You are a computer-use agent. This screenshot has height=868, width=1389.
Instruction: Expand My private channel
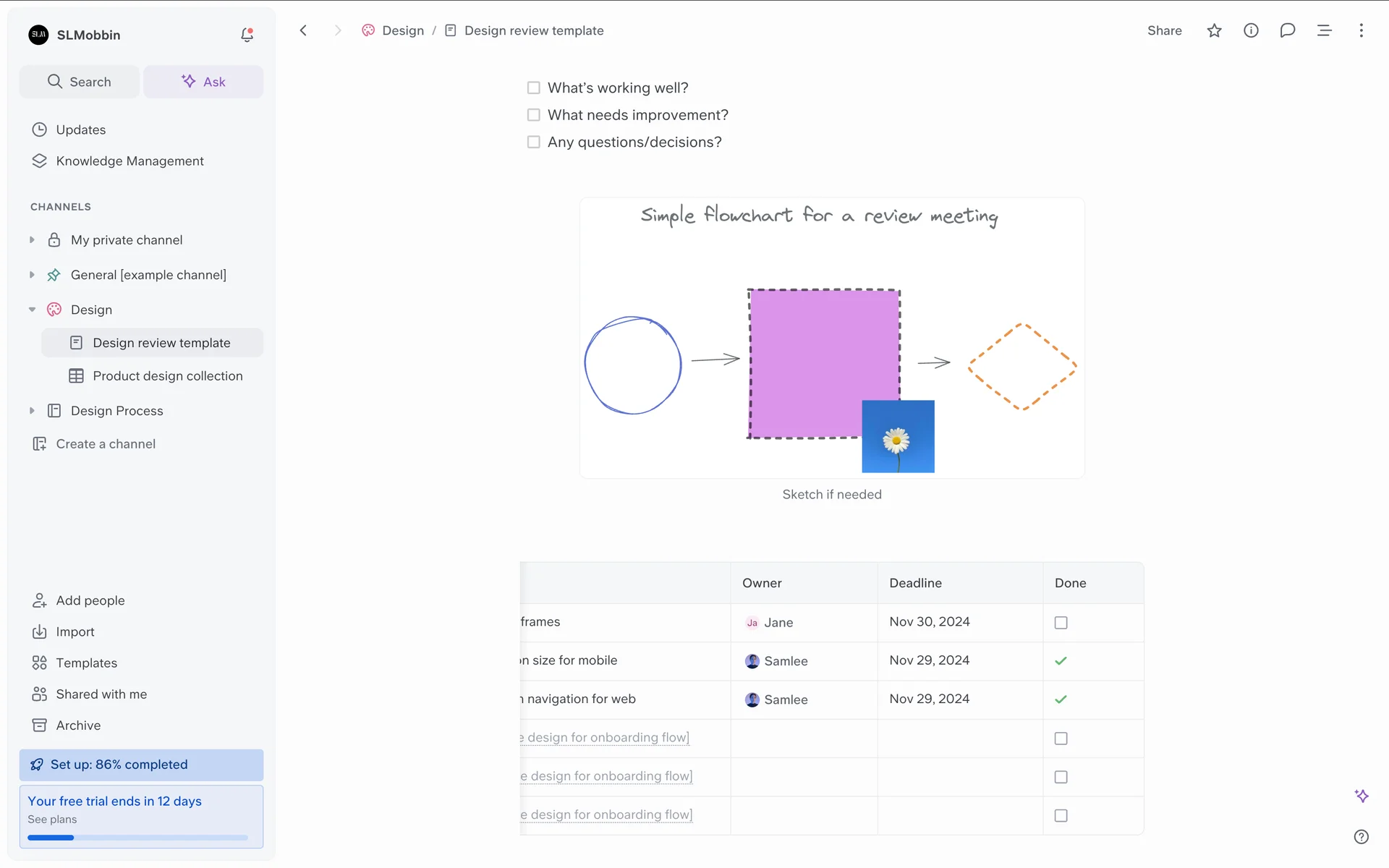(x=32, y=240)
